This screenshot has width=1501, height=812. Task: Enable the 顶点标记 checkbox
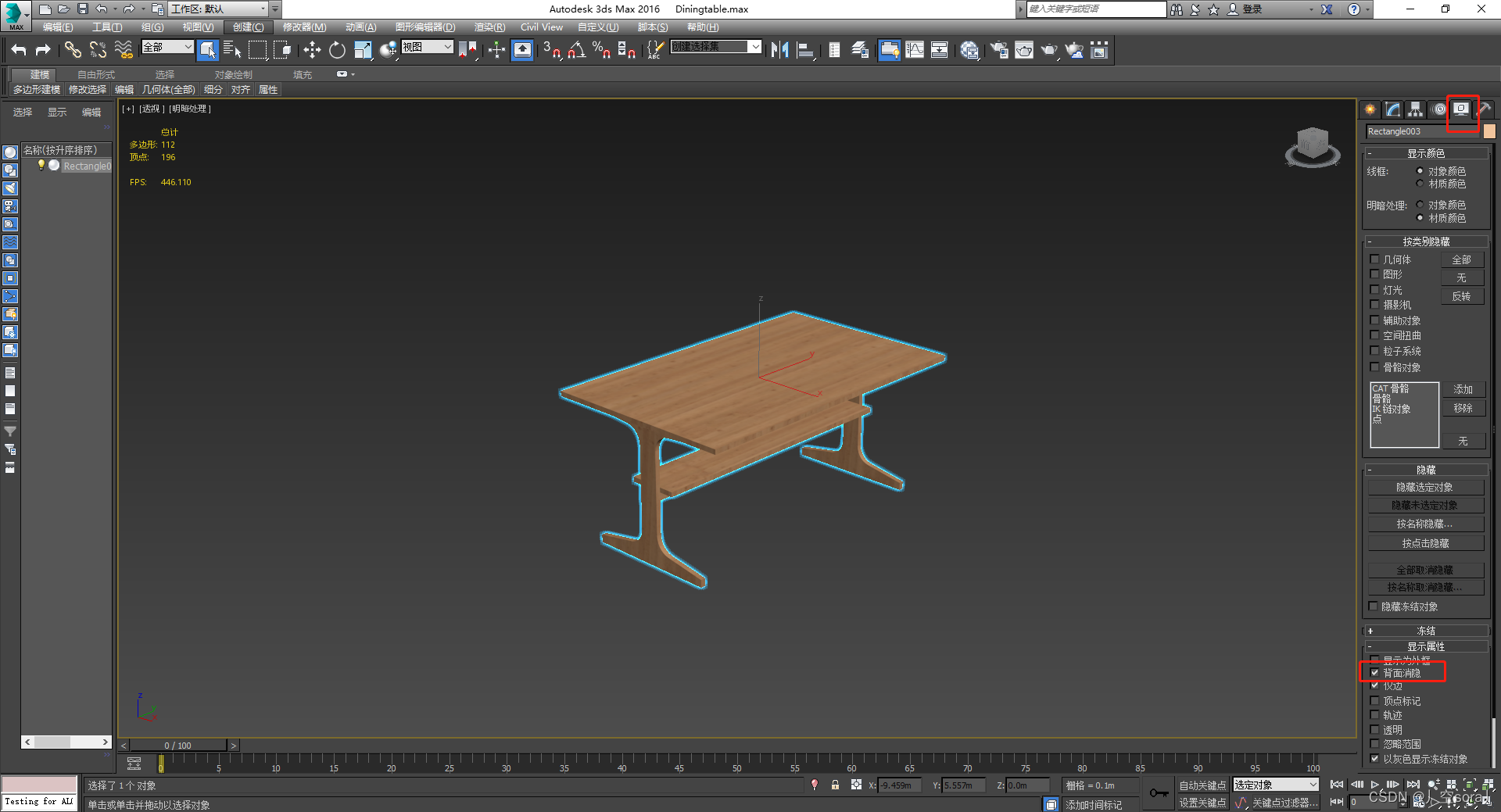tap(1375, 701)
